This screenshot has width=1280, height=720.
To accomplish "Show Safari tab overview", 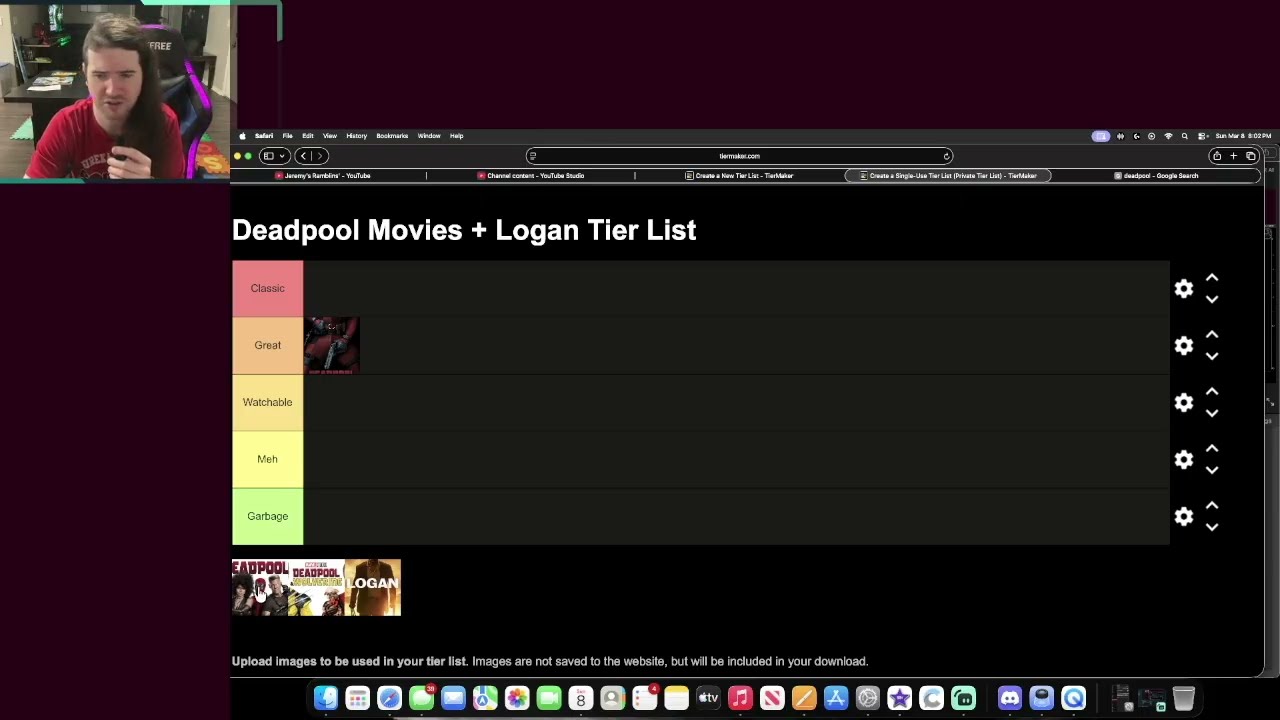I will 1251,156.
